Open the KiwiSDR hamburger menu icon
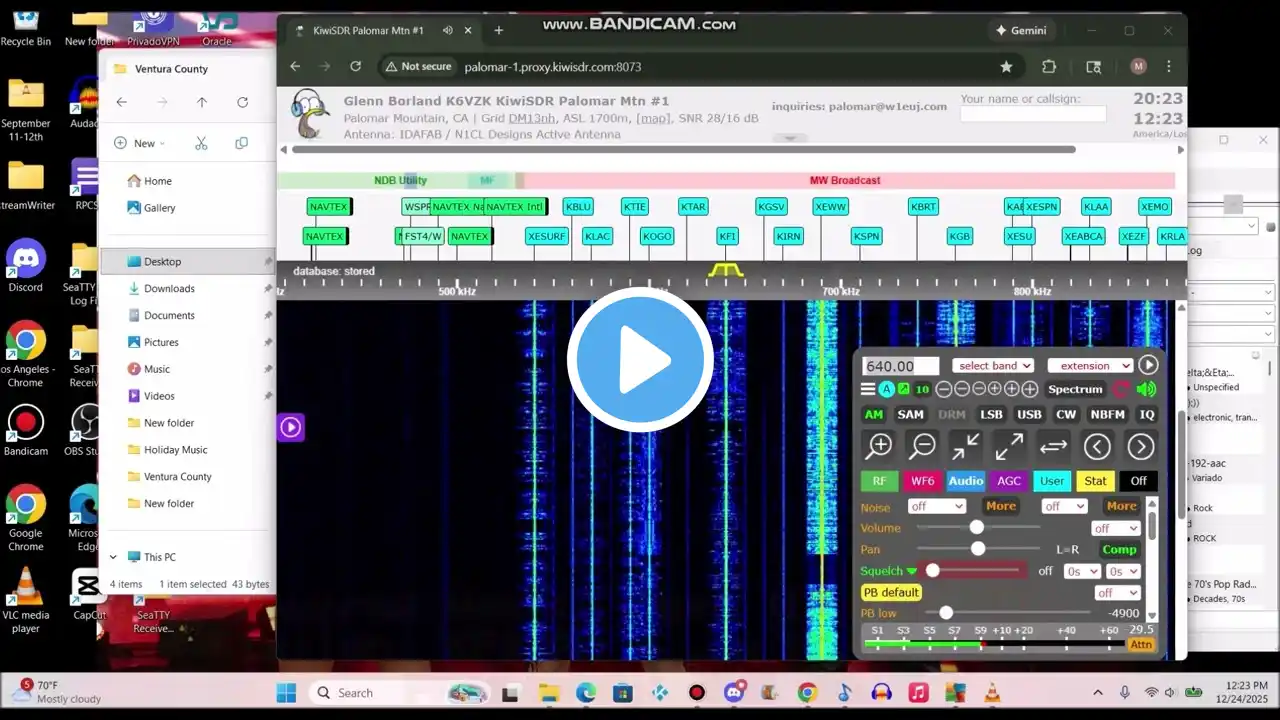This screenshot has width=1280, height=720. (x=868, y=389)
